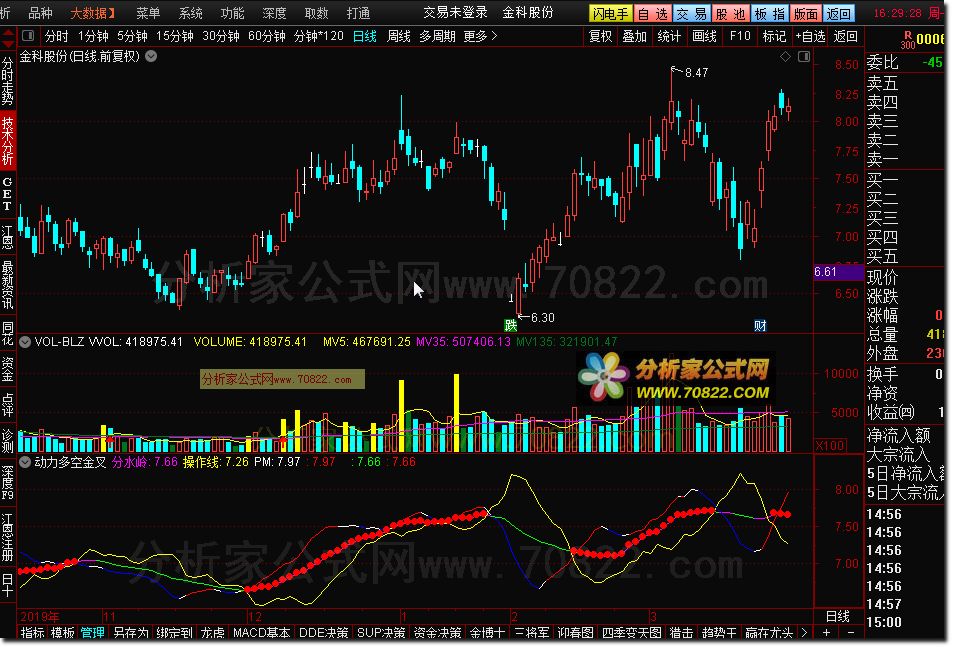
Task: Open the 系统 menu
Action: pos(190,13)
